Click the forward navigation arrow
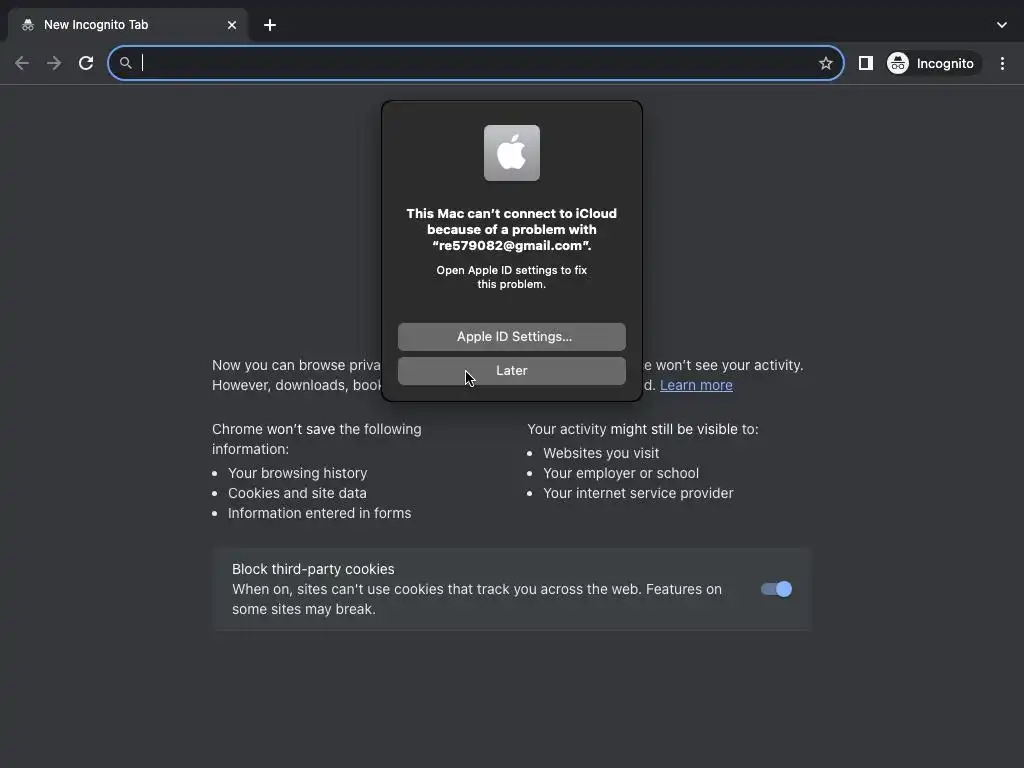The height and width of the screenshot is (768, 1024). point(54,63)
